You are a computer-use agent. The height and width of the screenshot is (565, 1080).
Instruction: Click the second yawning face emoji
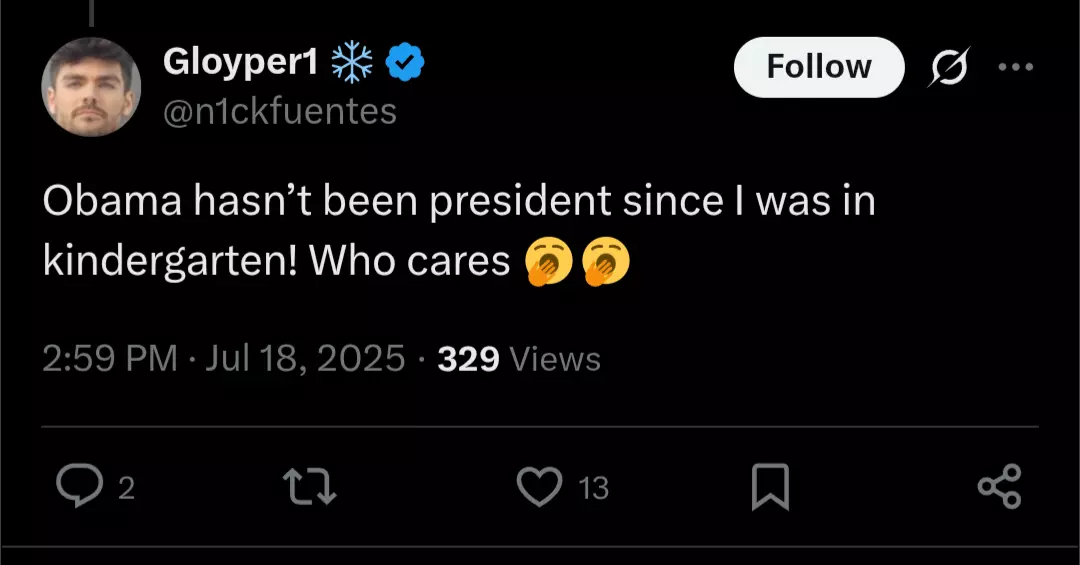coord(606,261)
